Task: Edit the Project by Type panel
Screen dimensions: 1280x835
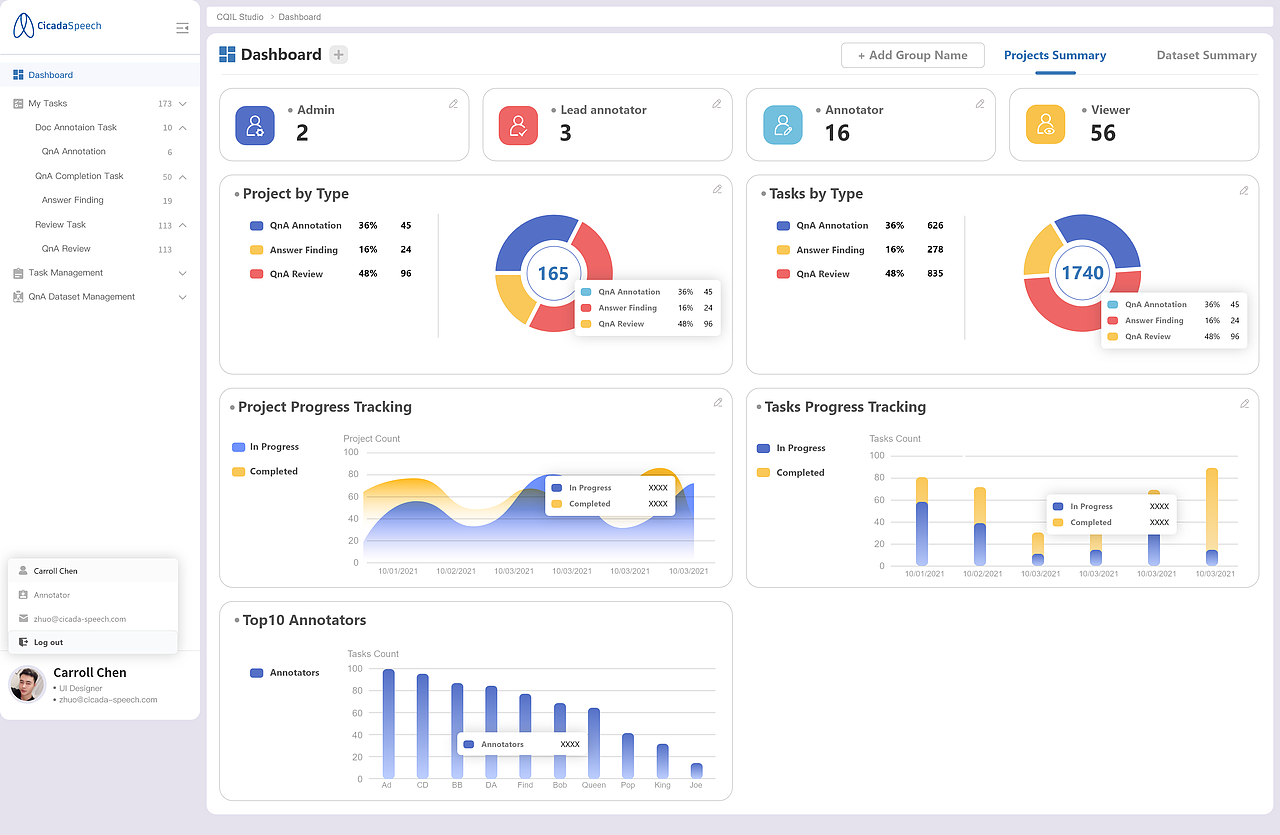Action: click(717, 189)
